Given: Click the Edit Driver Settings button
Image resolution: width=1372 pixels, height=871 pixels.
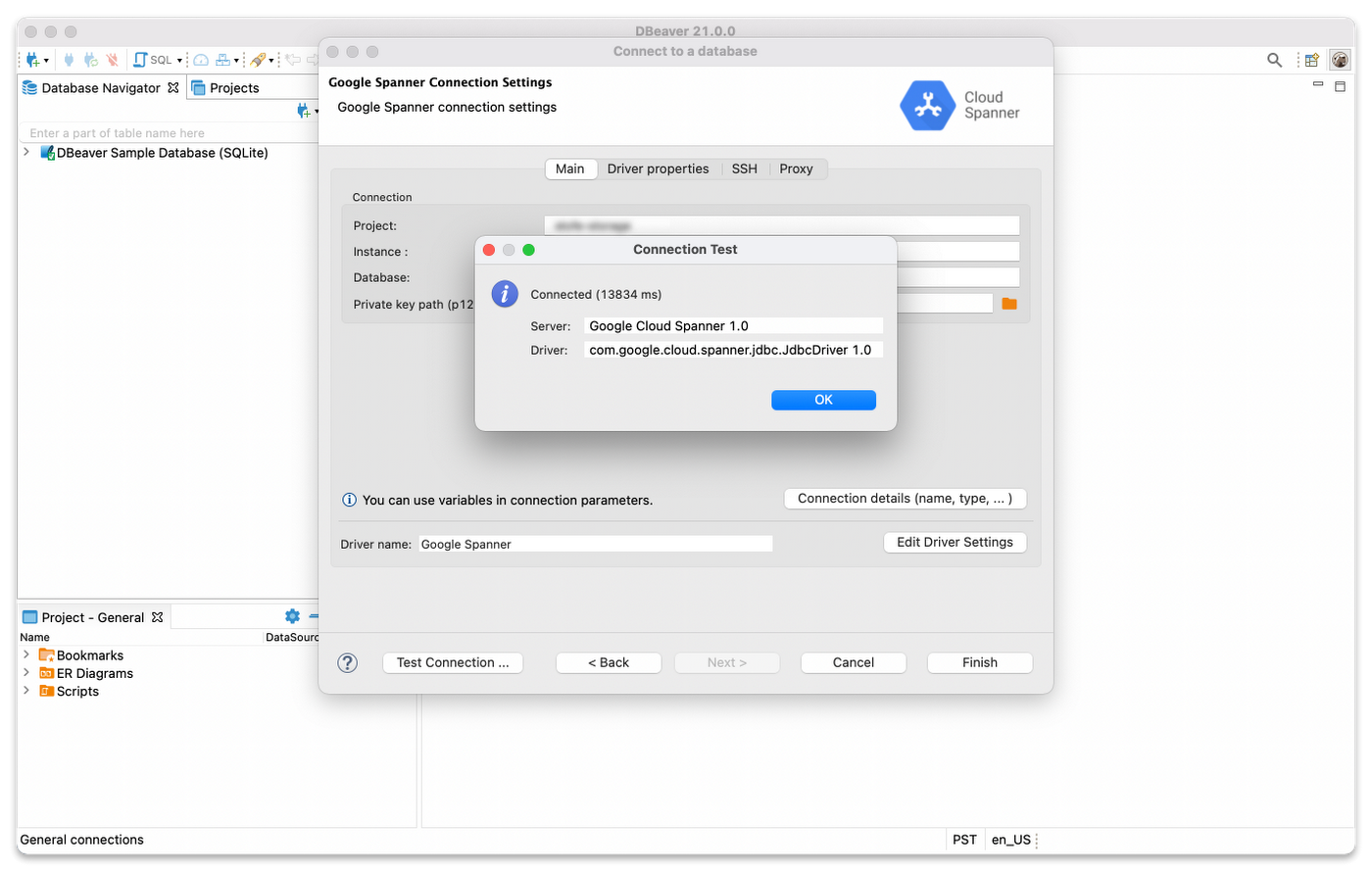Looking at the screenshot, I should click(955, 542).
